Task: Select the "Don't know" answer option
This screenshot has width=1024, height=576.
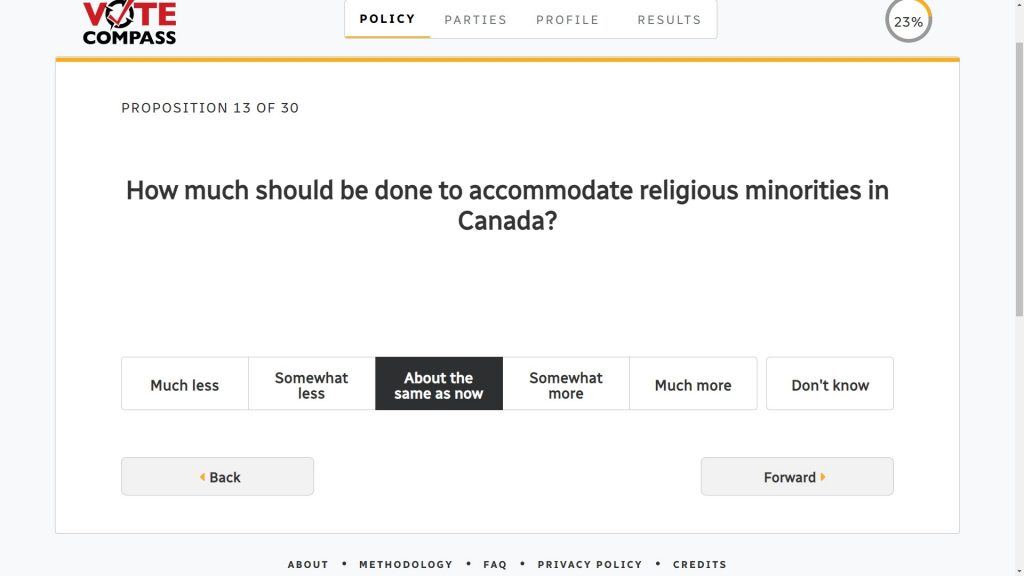Action: [830, 384]
